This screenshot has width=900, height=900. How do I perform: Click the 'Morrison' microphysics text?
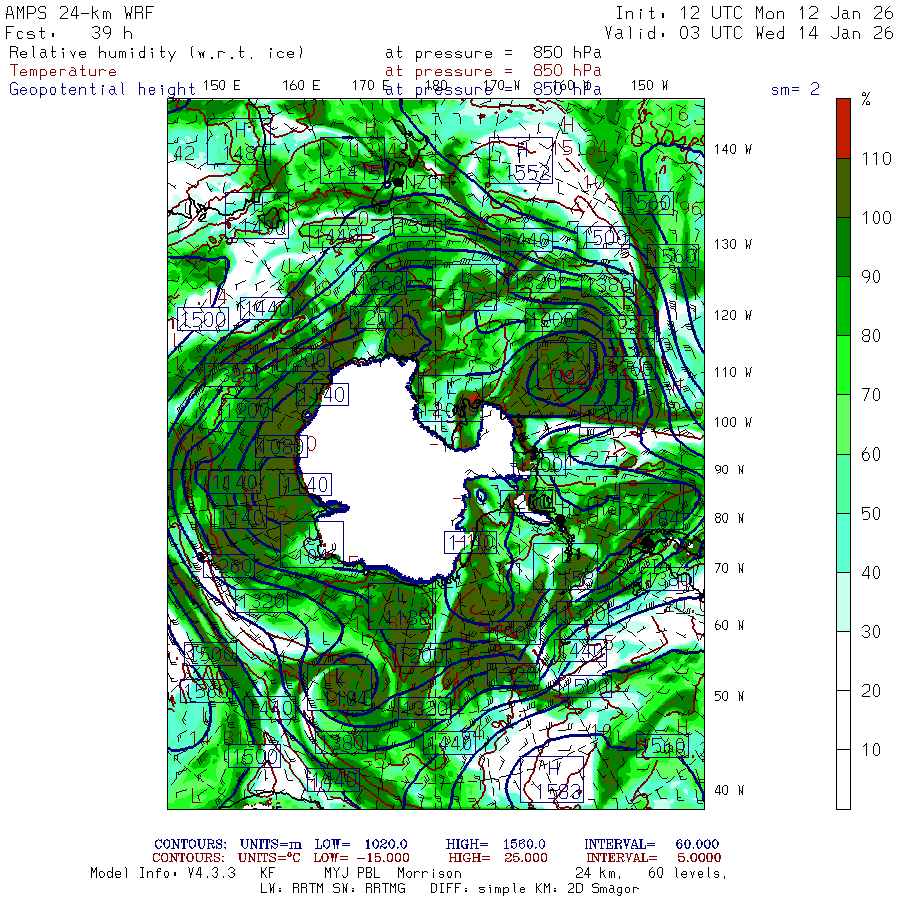429,873
